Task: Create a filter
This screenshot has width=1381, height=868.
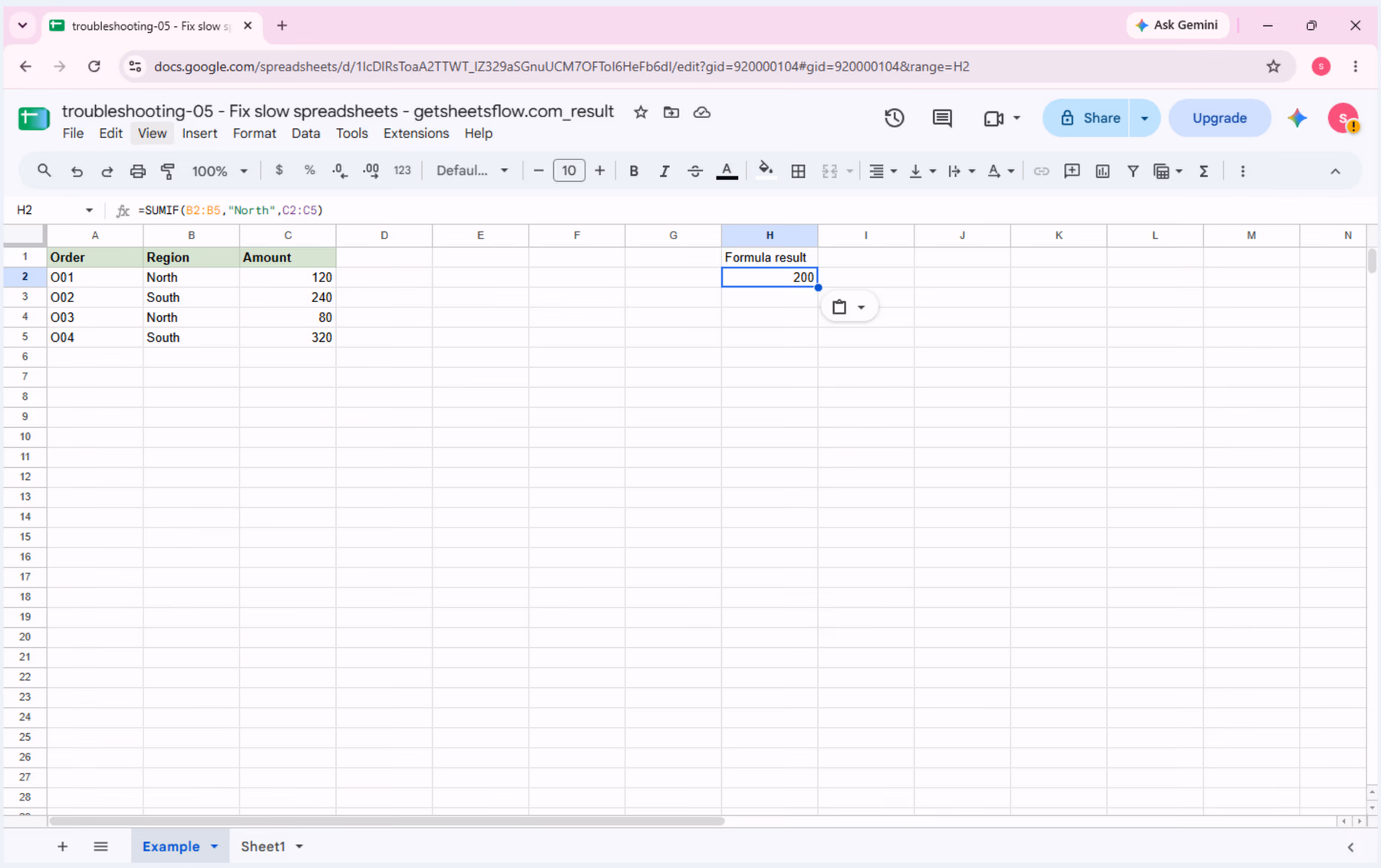Action: [1132, 171]
